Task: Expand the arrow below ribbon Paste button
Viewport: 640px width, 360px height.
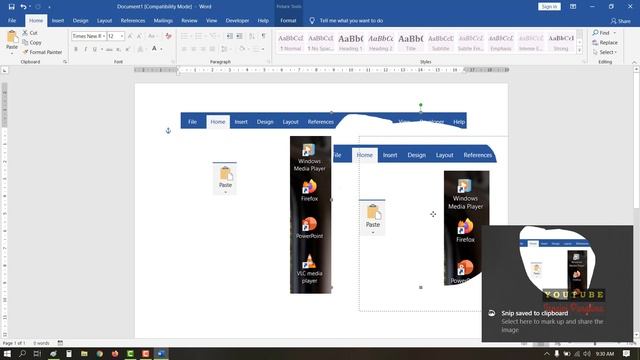Action: coord(12,53)
